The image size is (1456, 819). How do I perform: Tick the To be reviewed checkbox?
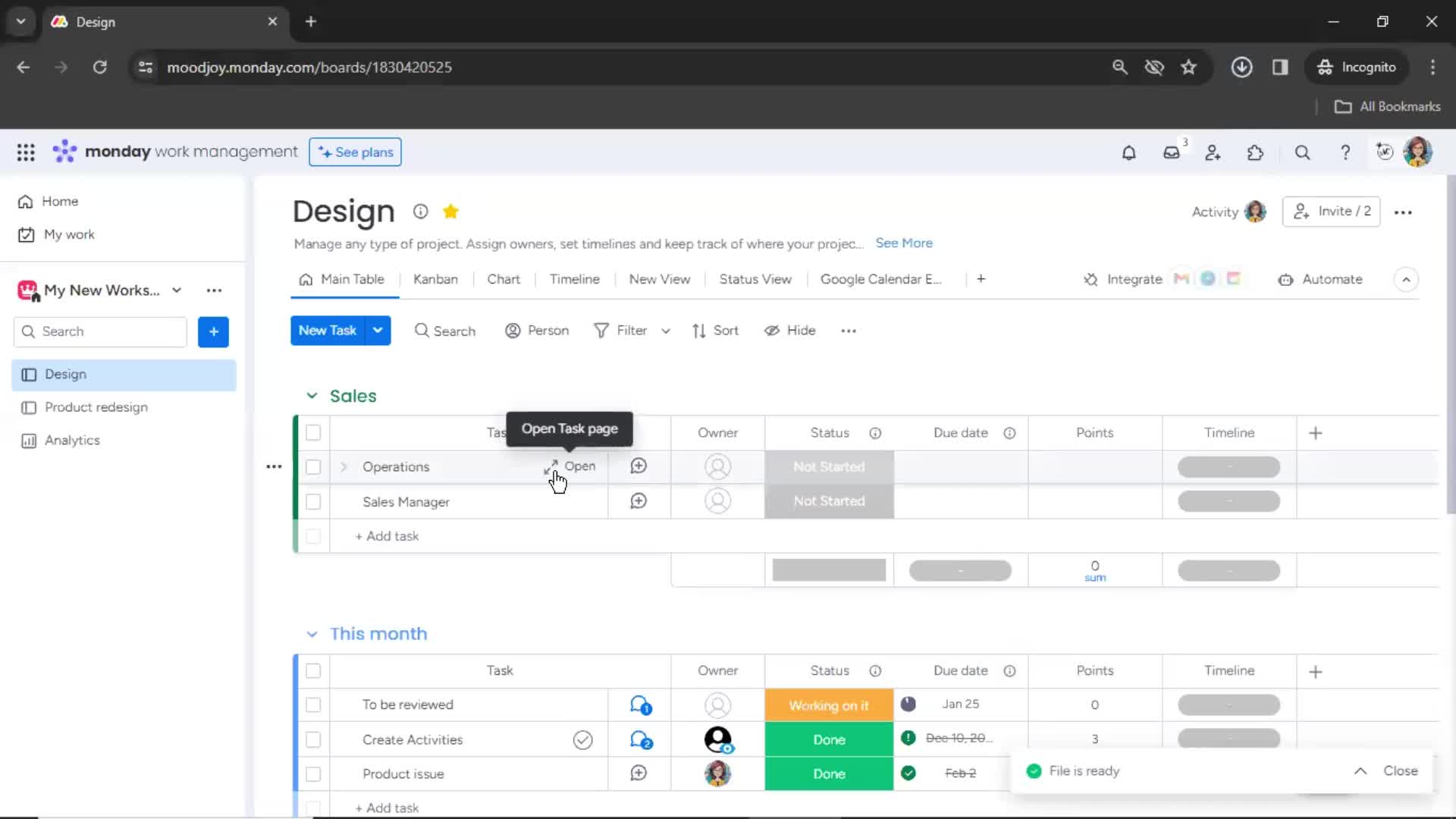click(313, 705)
